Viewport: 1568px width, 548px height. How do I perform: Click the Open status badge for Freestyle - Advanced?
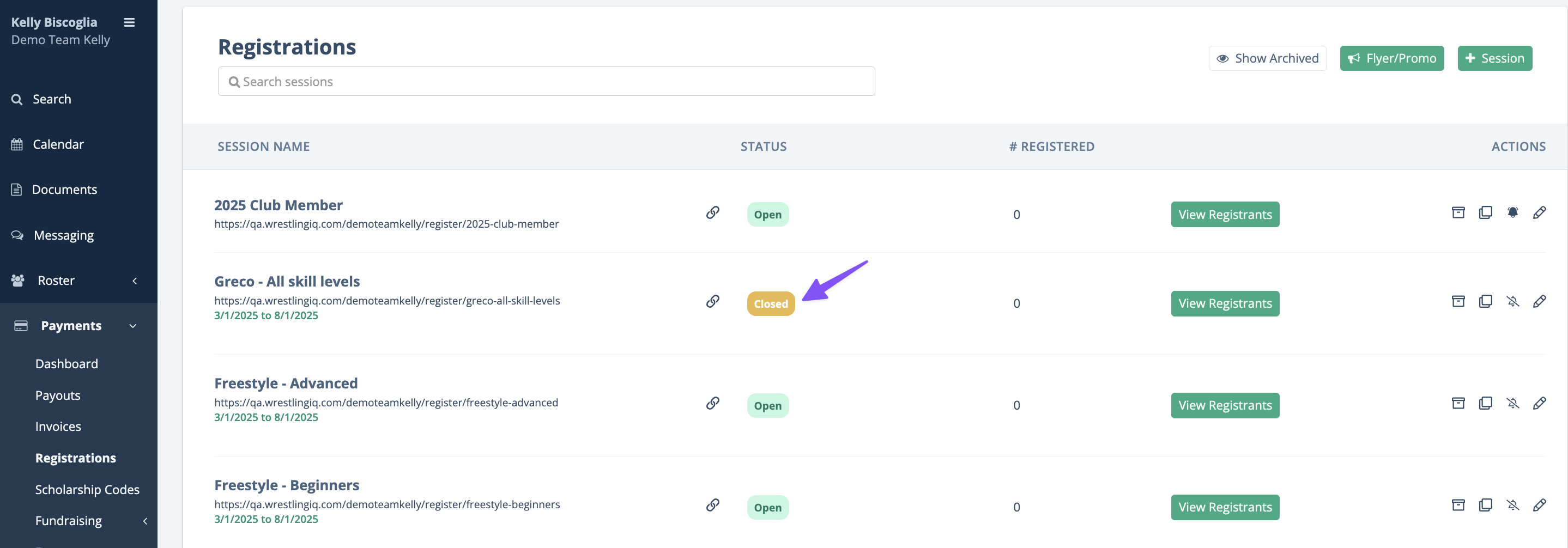tap(767, 406)
